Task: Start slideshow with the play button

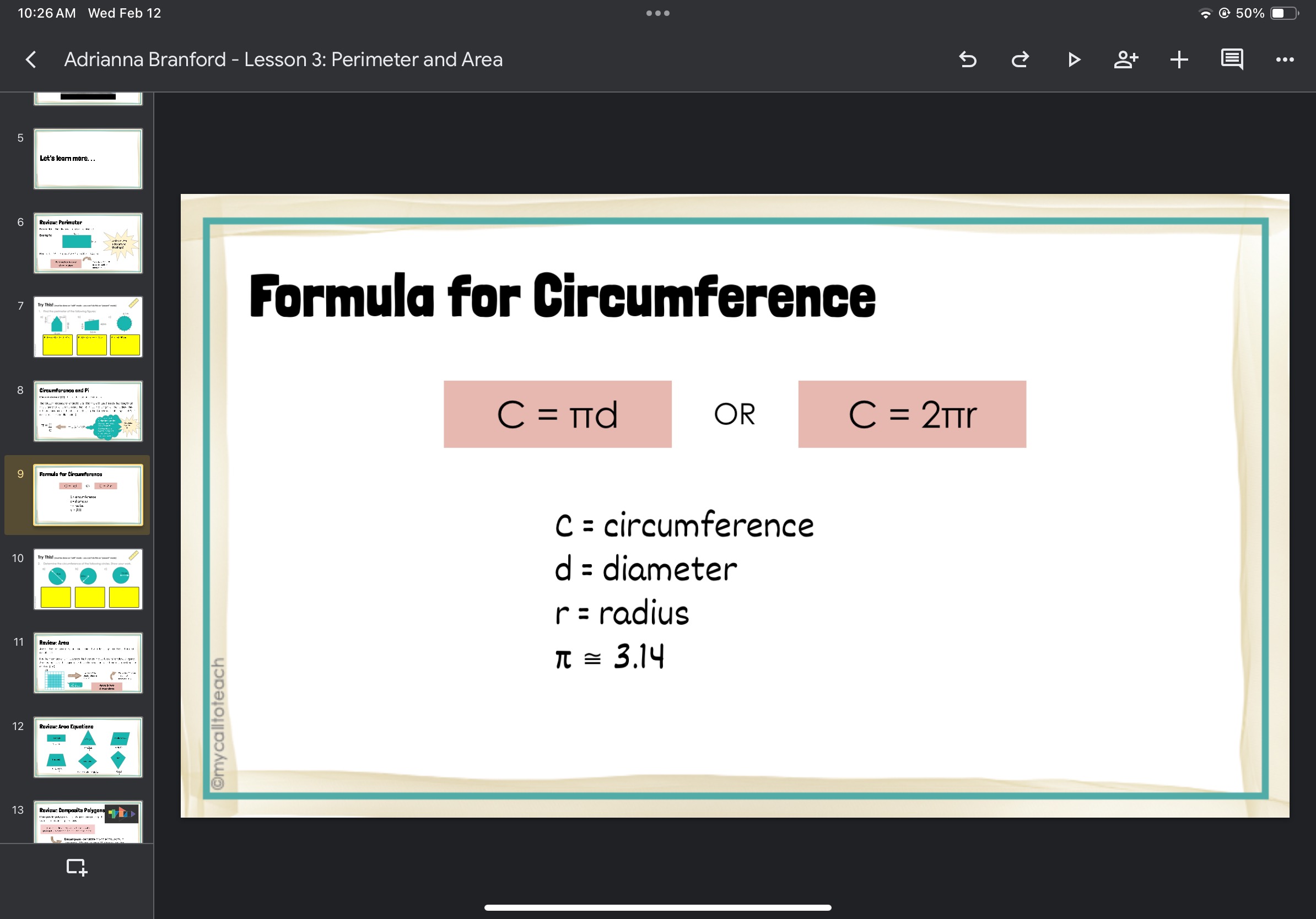Action: pyautogui.click(x=1074, y=60)
